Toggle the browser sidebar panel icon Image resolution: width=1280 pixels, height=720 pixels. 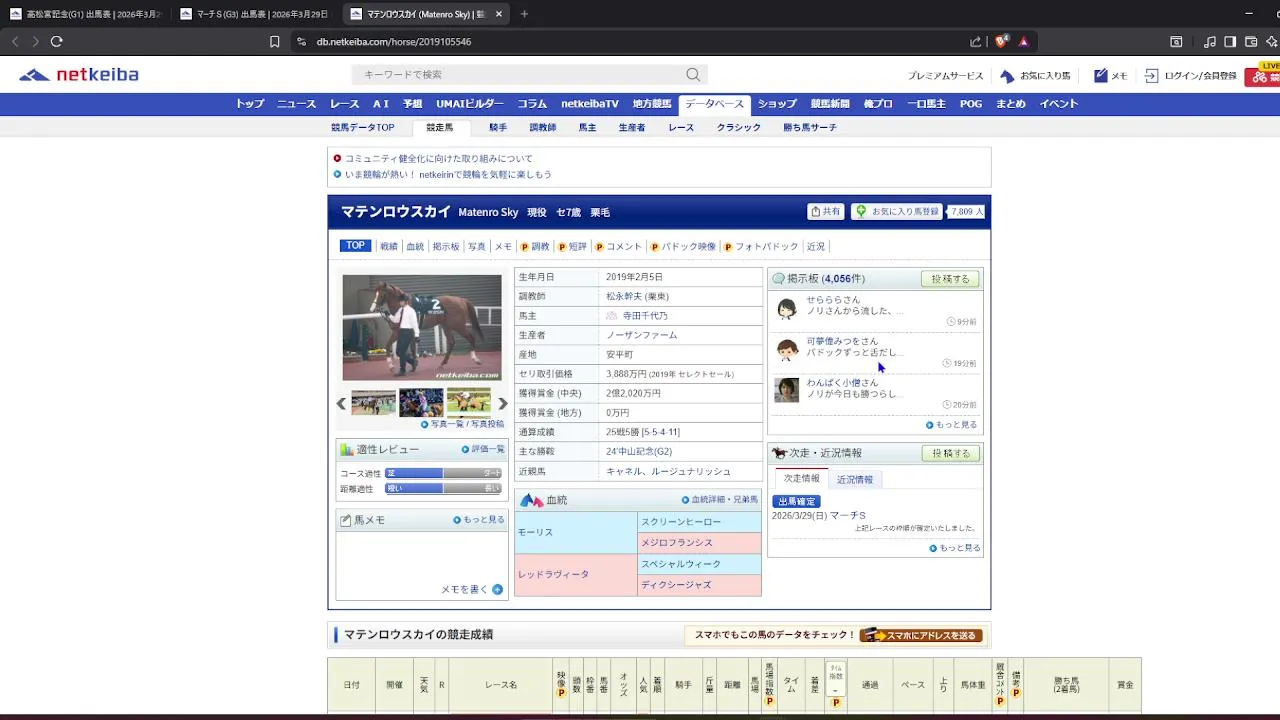1230,42
